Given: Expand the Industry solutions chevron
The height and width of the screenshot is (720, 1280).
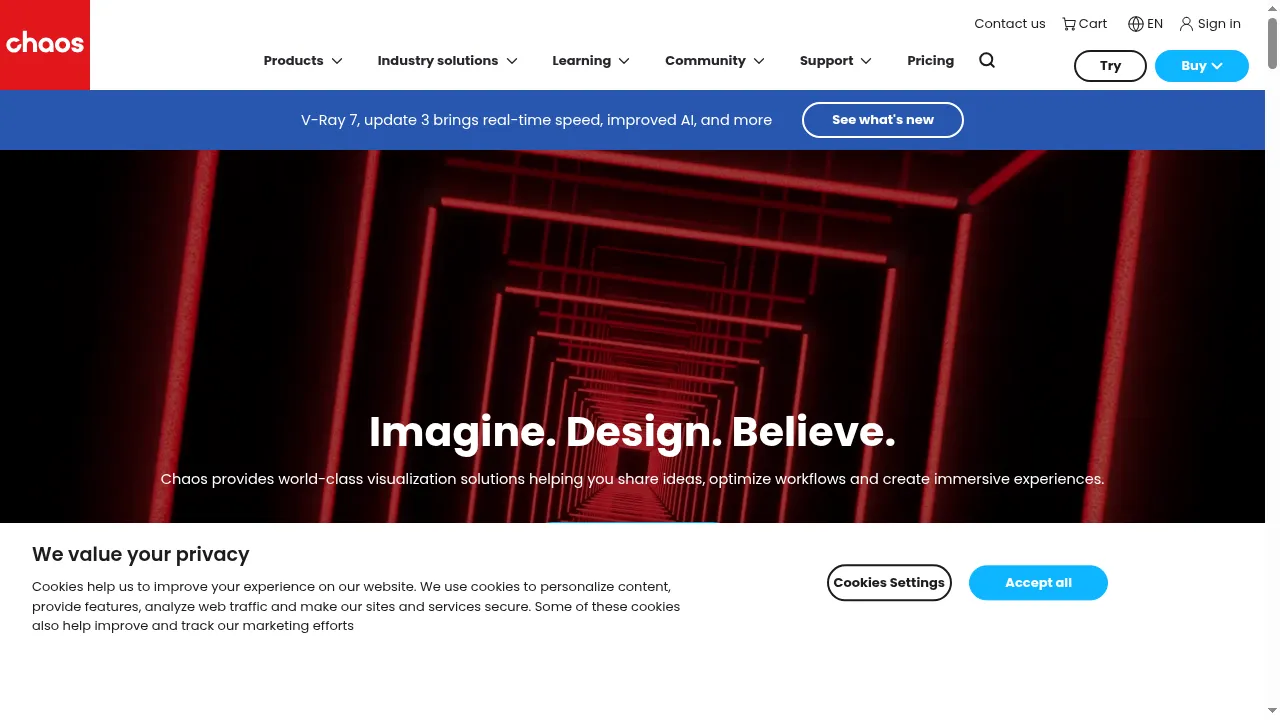Looking at the screenshot, I should [x=512, y=61].
